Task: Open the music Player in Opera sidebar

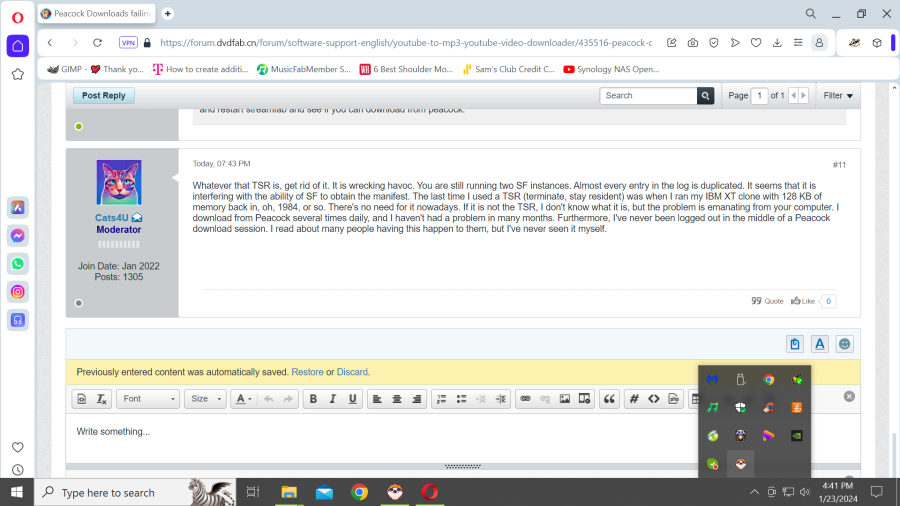Action: point(18,320)
